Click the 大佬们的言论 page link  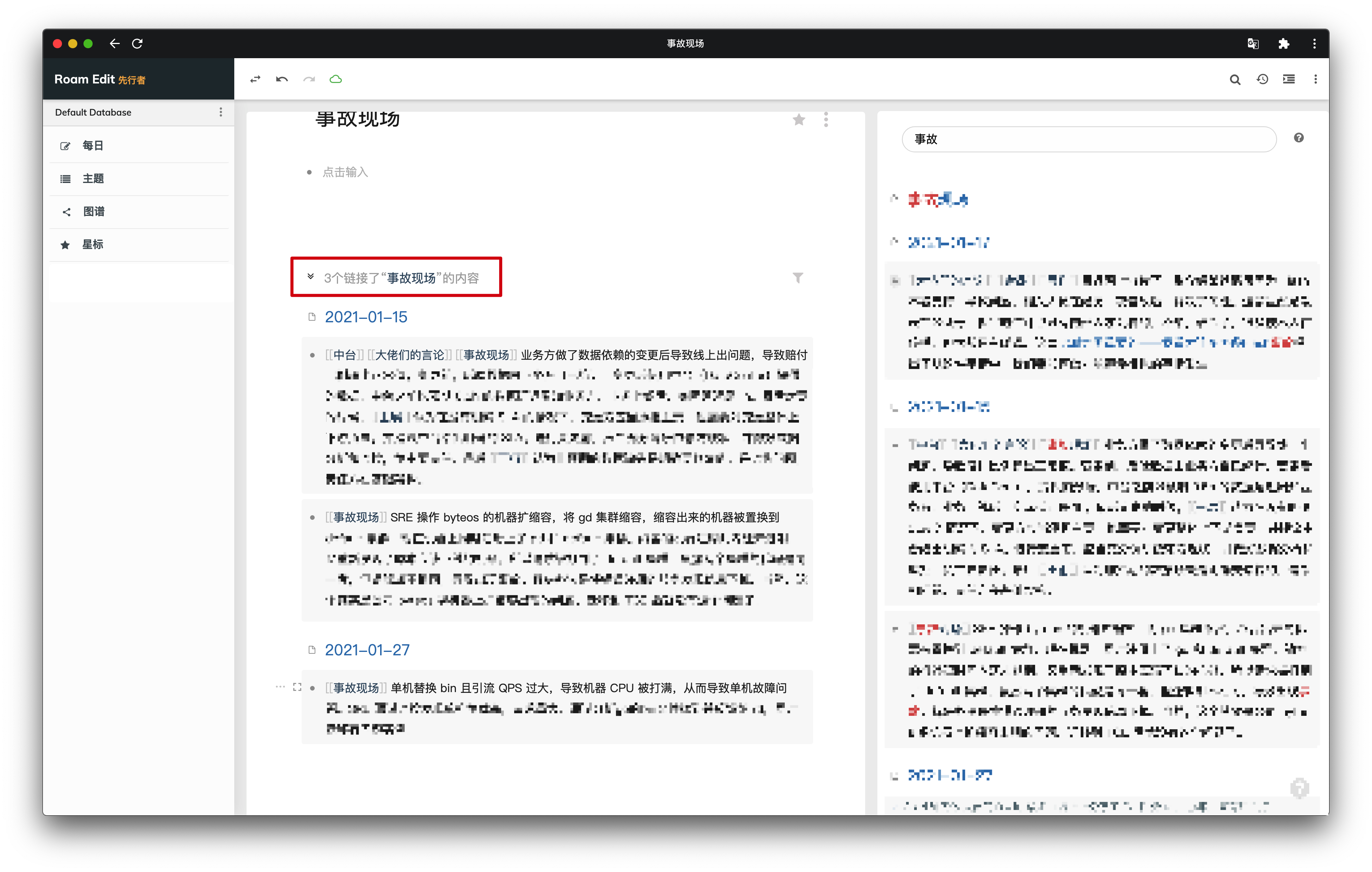[x=409, y=355]
